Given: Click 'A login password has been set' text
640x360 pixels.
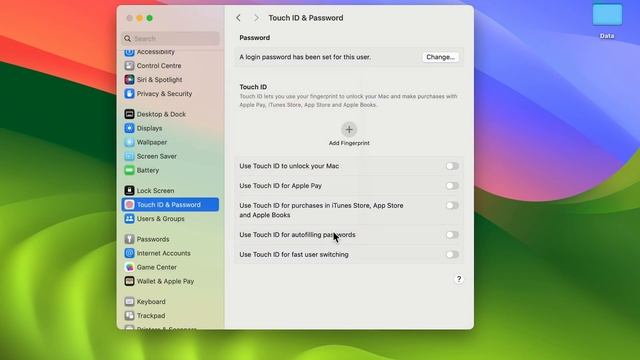Looking at the screenshot, I should pos(305,57).
